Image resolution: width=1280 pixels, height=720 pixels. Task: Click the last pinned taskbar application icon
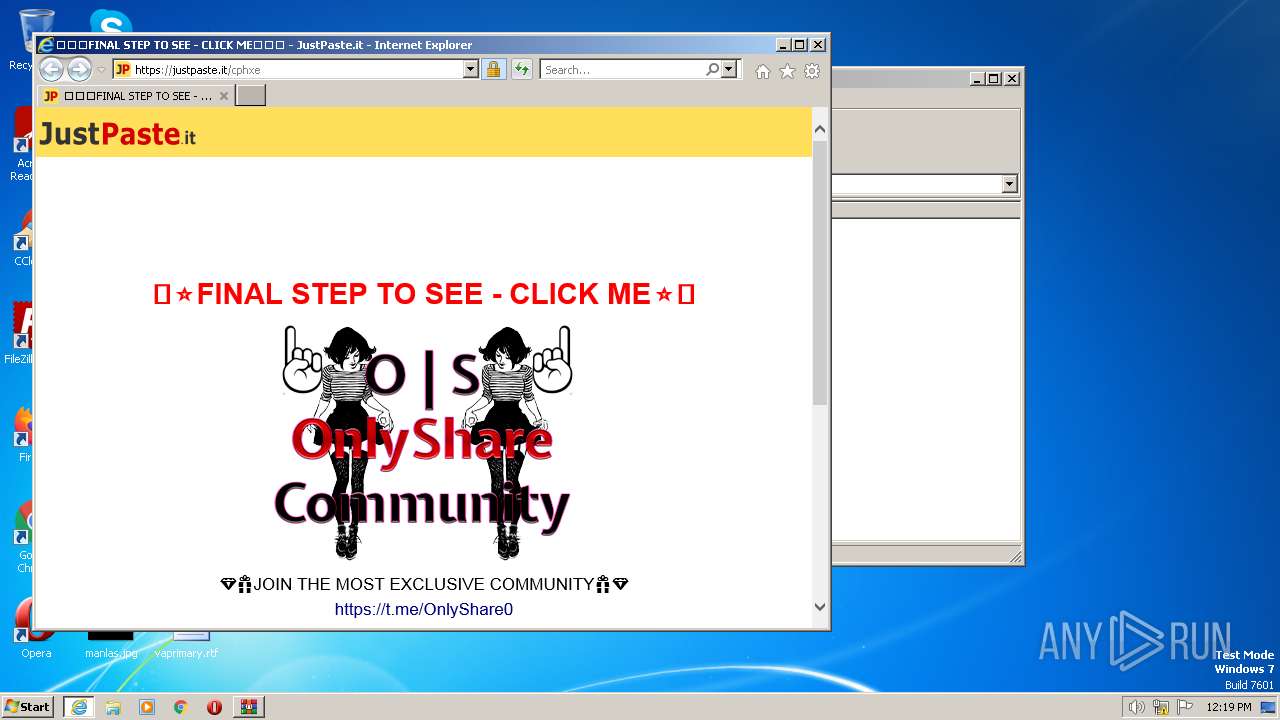point(249,707)
